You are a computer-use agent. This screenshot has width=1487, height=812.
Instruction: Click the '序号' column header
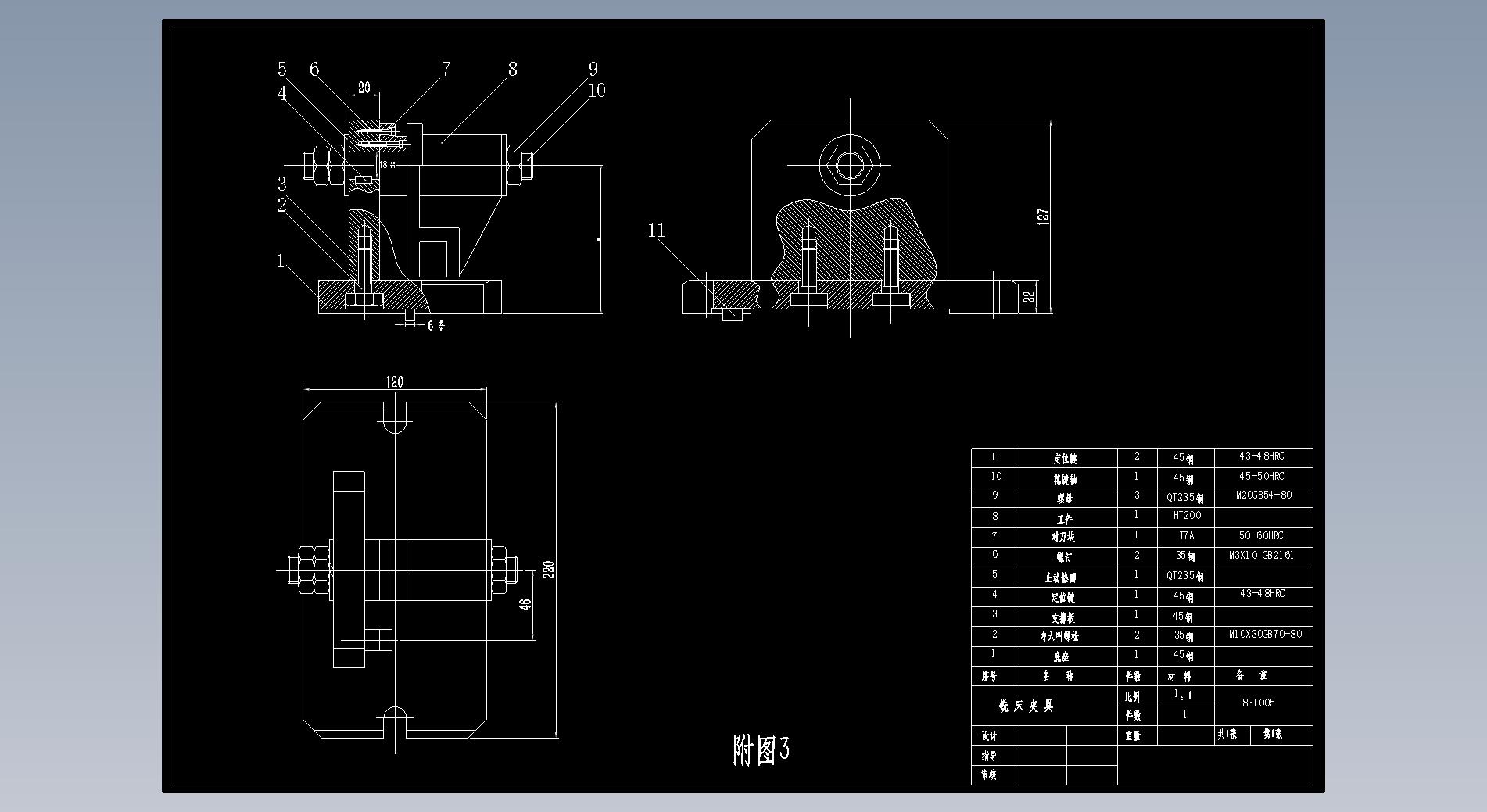click(989, 676)
